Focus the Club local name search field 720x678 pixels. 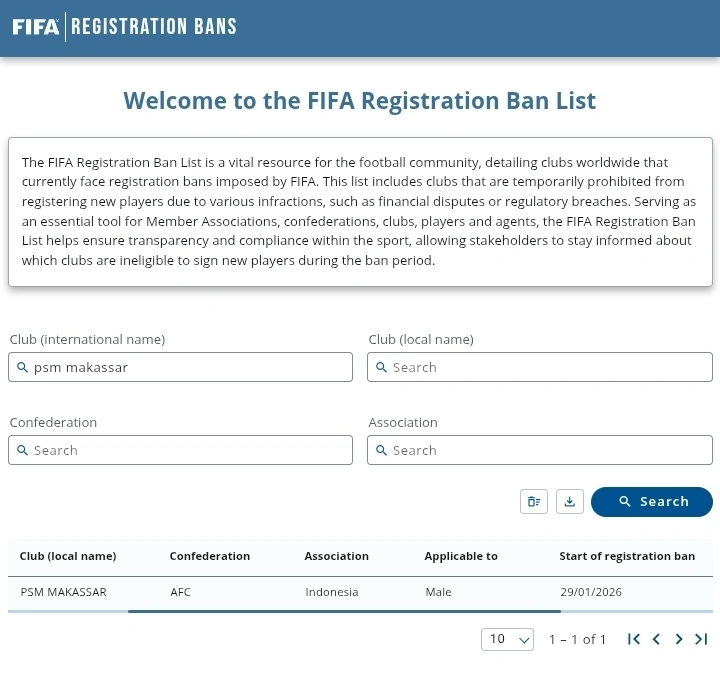(540, 367)
